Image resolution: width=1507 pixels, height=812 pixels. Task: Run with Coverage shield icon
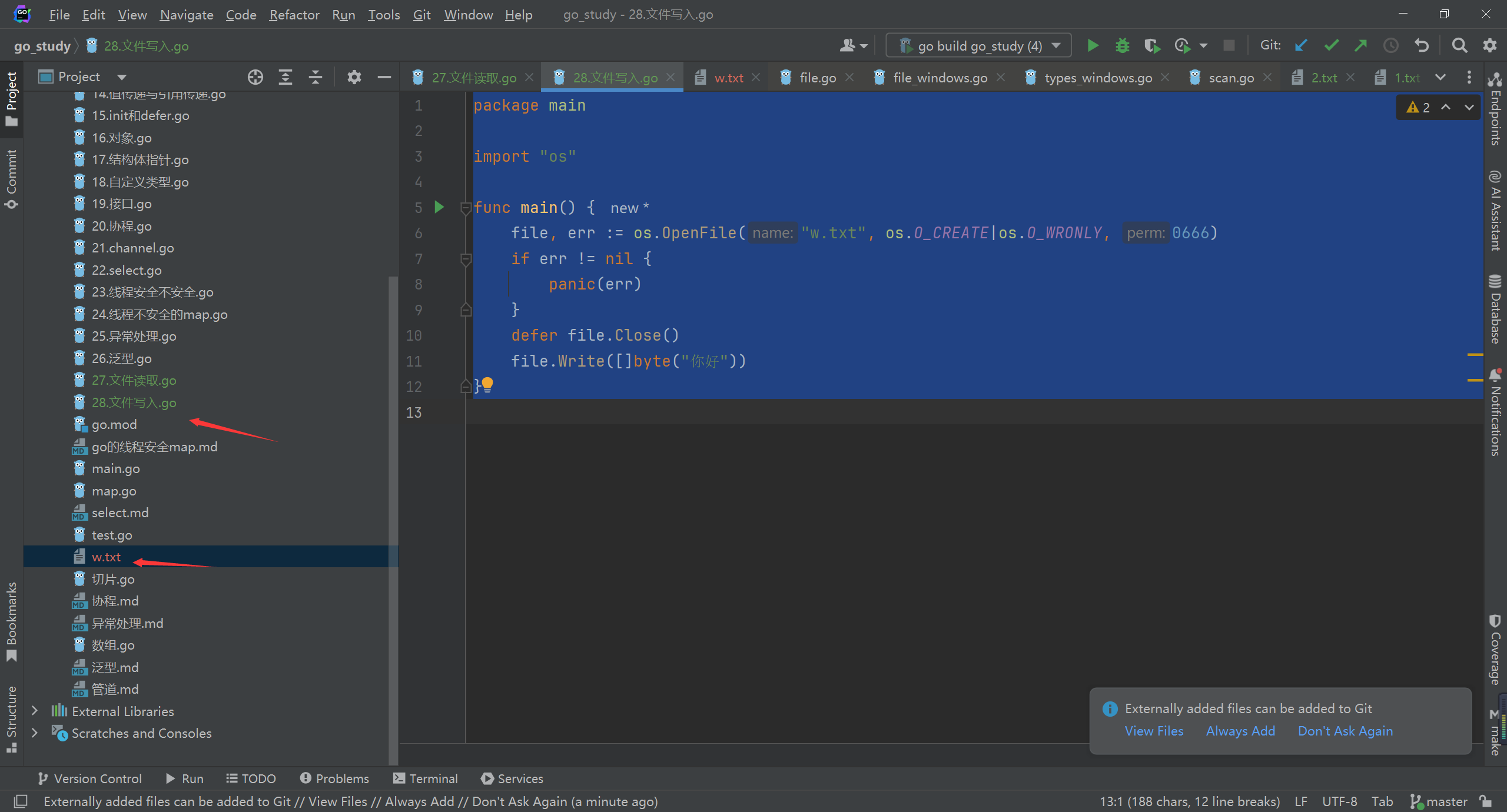(1152, 45)
